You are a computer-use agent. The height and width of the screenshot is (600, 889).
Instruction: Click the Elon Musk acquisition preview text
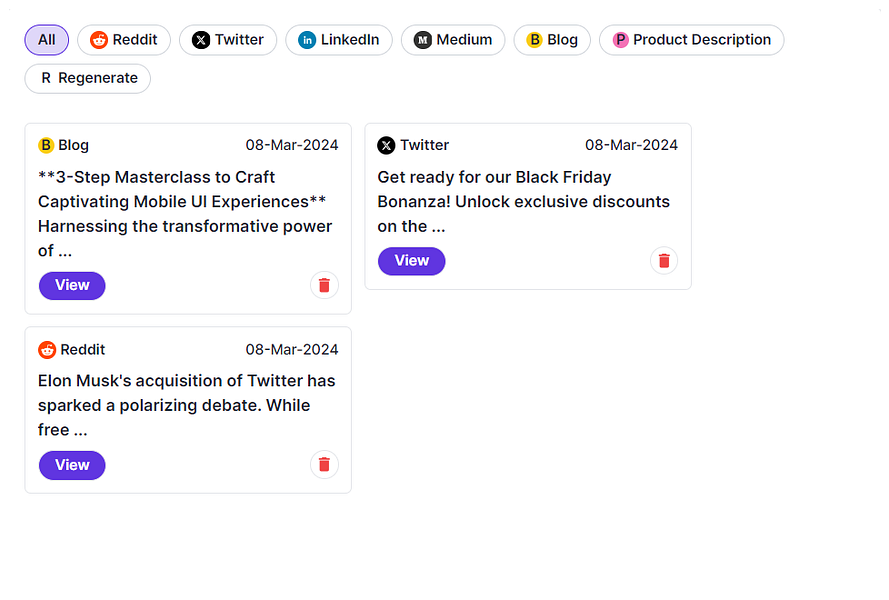tap(186, 405)
